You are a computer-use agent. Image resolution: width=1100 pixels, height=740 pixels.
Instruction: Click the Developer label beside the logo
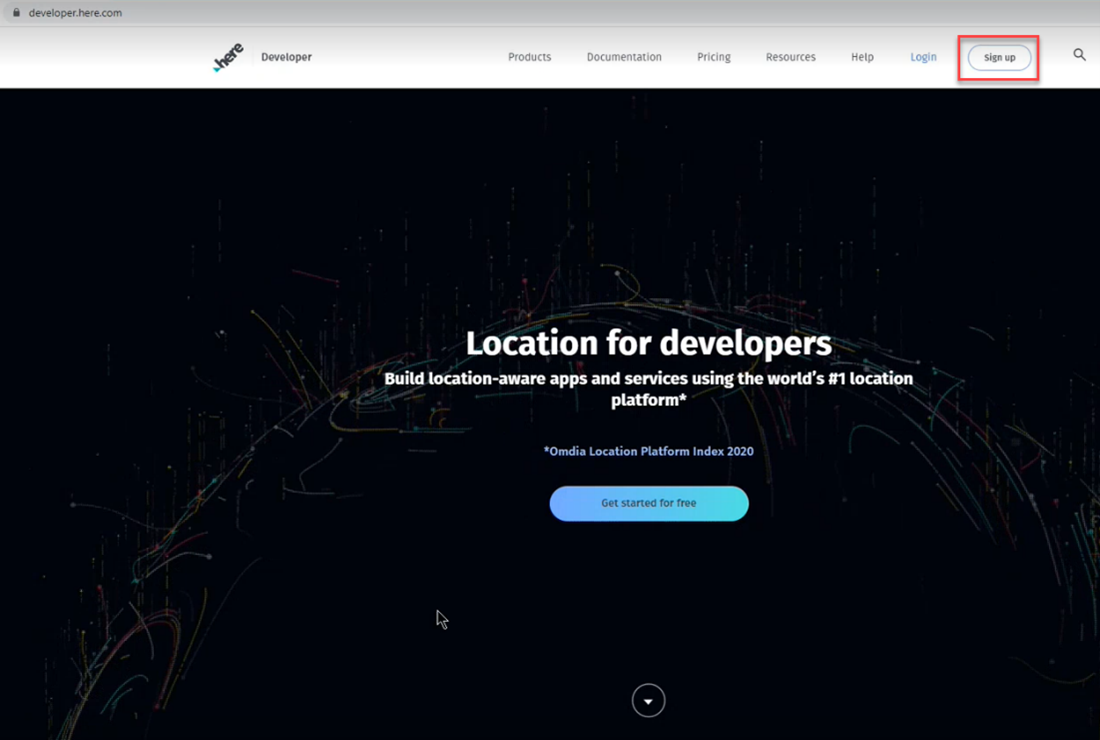click(286, 57)
